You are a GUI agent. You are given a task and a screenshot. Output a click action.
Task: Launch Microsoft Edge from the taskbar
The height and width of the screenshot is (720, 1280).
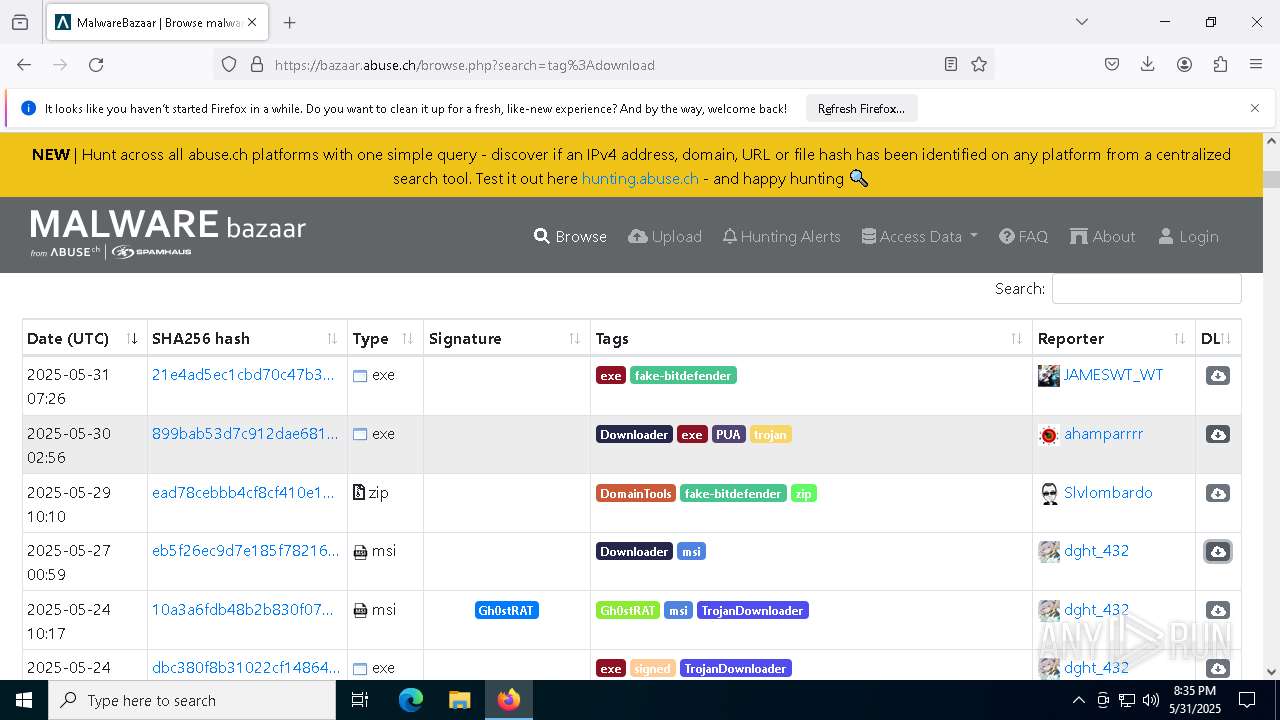point(411,700)
